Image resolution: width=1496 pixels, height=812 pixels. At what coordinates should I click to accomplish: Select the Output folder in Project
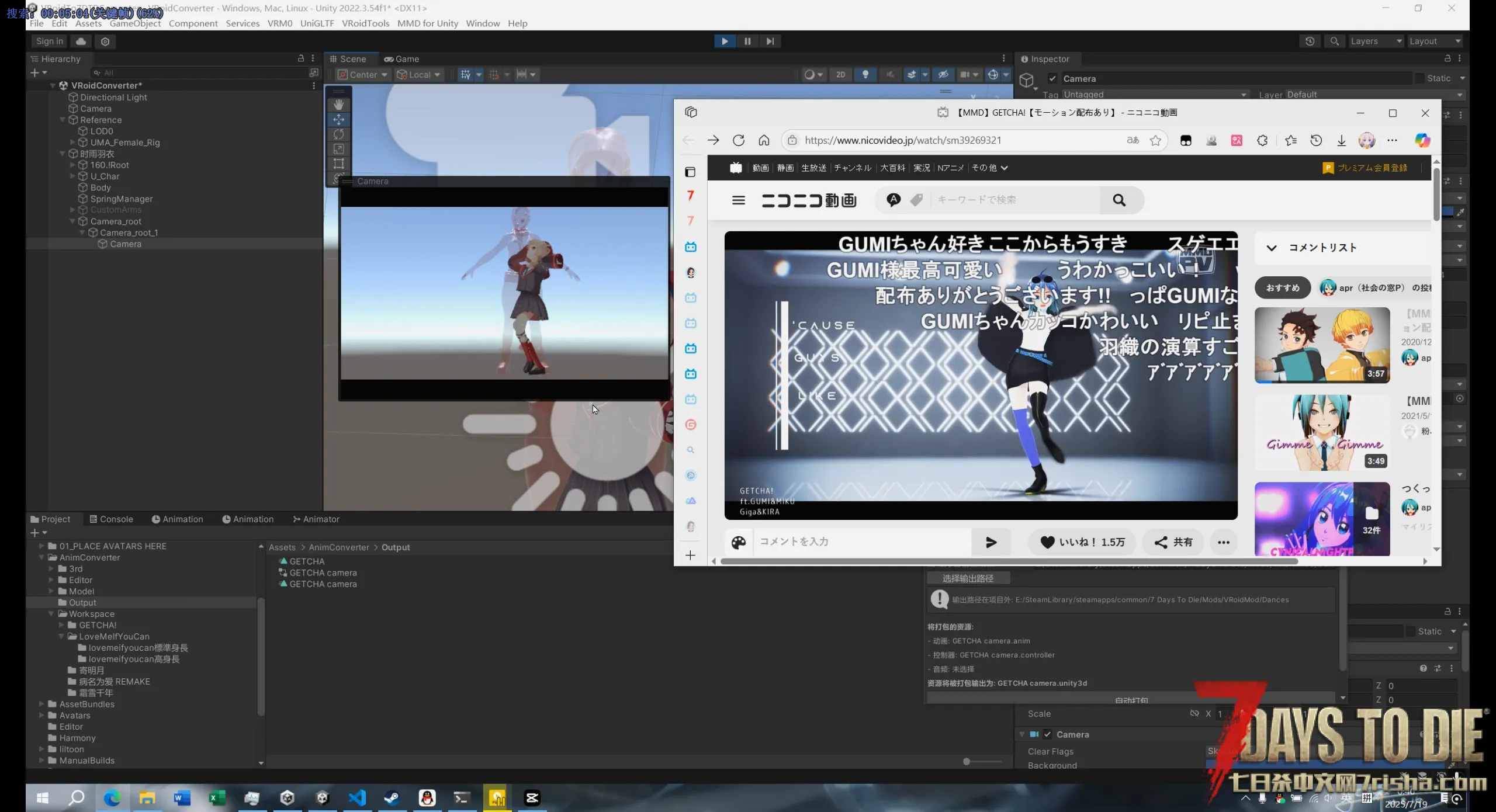[x=82, y=602]
